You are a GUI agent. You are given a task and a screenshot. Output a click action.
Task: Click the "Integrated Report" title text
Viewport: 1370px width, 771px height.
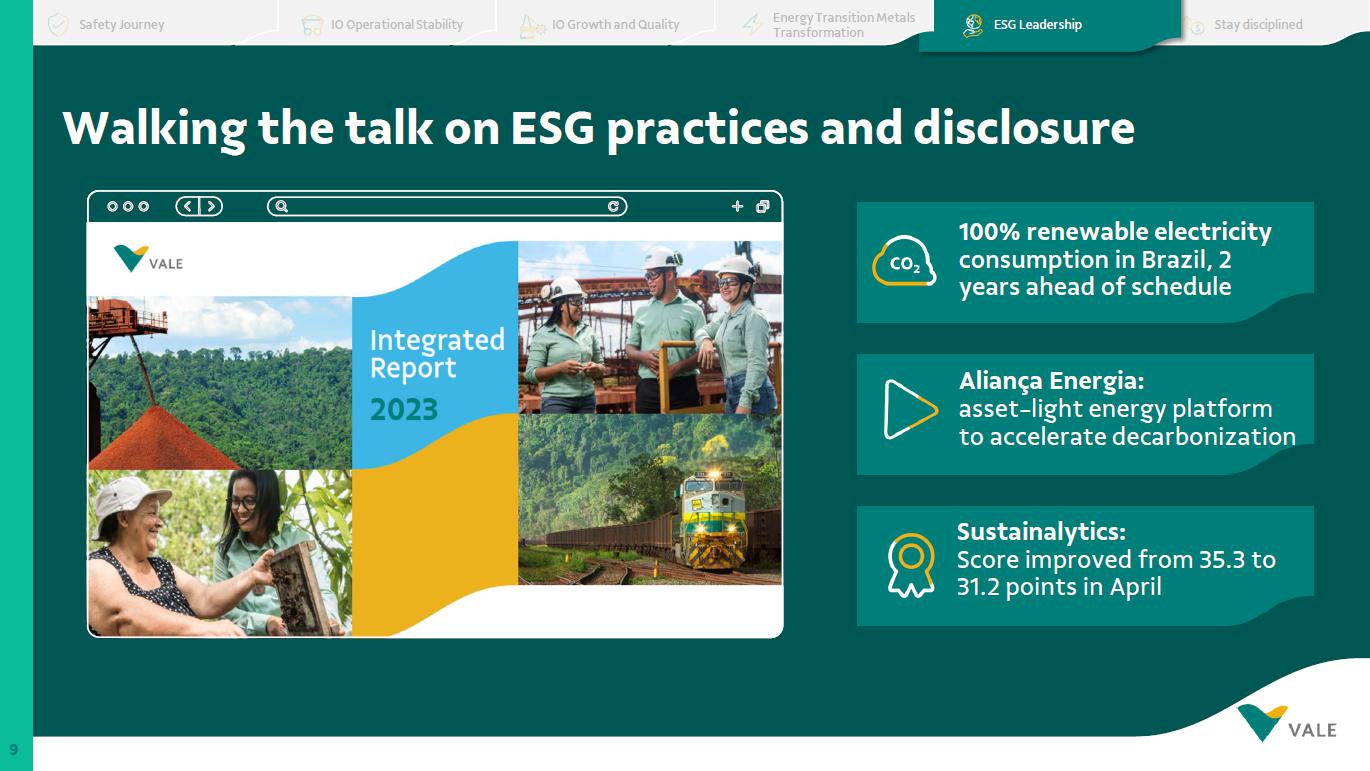437,354
